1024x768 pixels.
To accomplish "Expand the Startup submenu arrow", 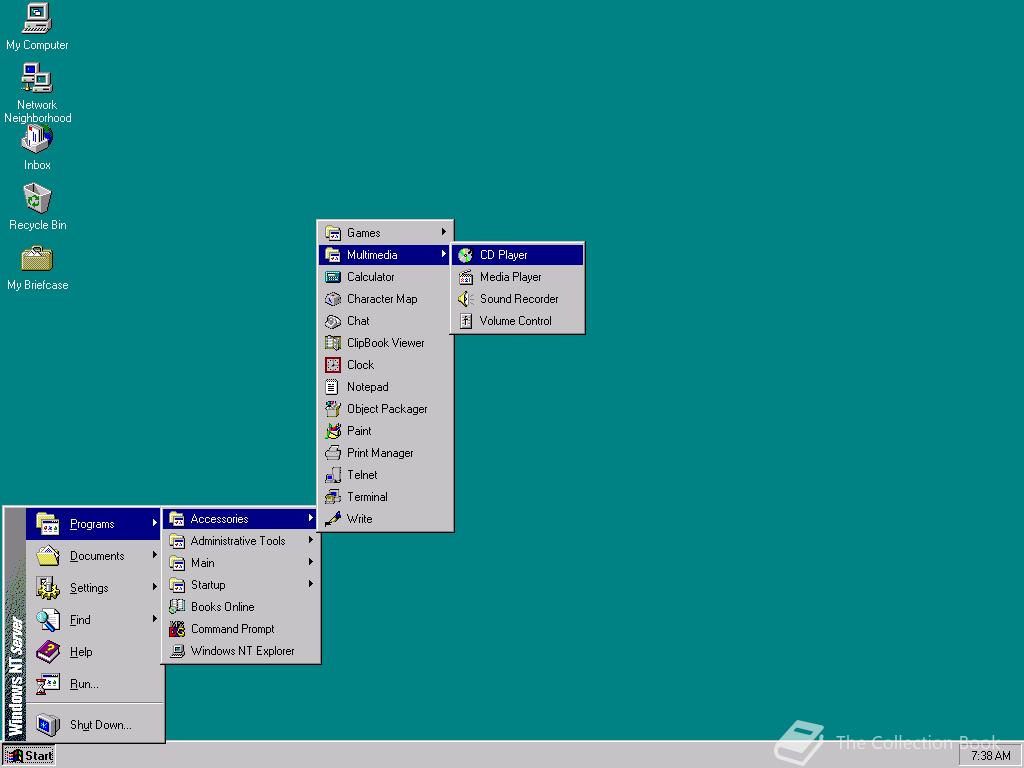I will point(311,584).
